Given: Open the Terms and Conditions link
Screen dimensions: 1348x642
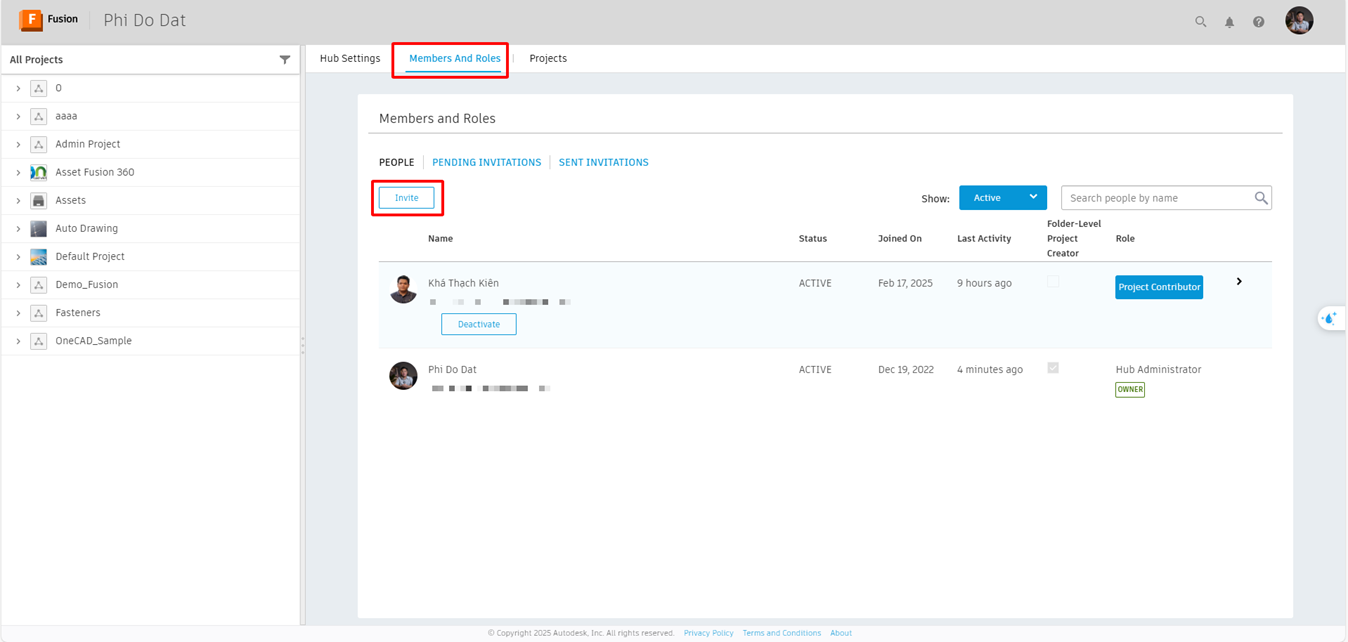Looking at the screenshot, I should [x=782, y=633].
